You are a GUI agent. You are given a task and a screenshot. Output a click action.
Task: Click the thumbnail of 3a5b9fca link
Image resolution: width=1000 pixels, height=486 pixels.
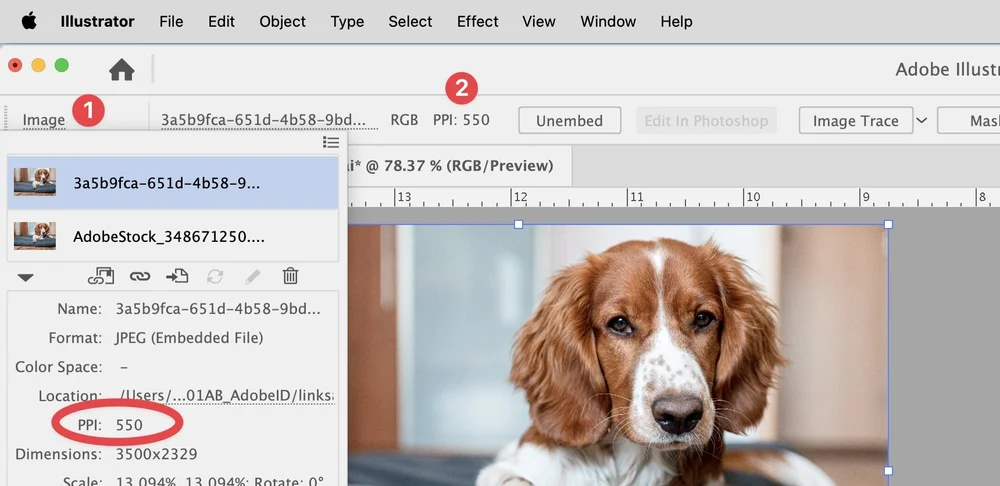click(x=35, y=182)
